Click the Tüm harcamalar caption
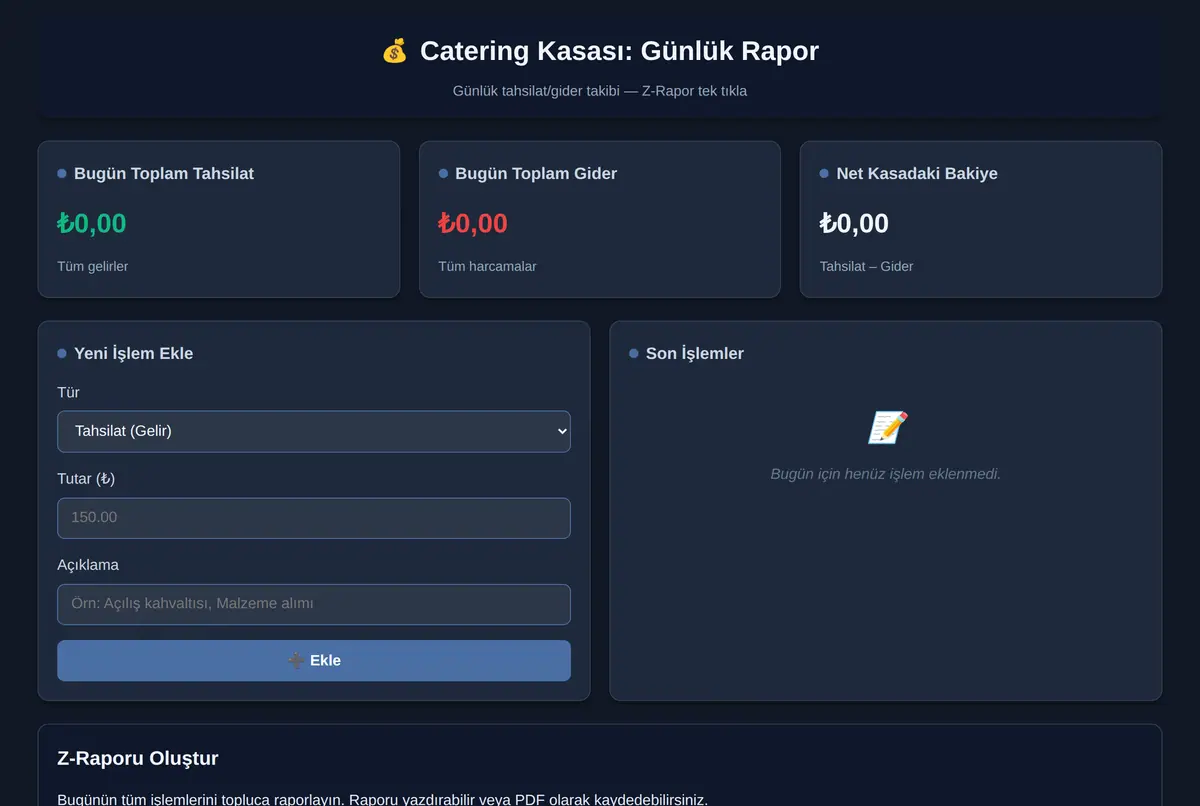This screenshot has height=806, width=1200. [x=488, y=266]
